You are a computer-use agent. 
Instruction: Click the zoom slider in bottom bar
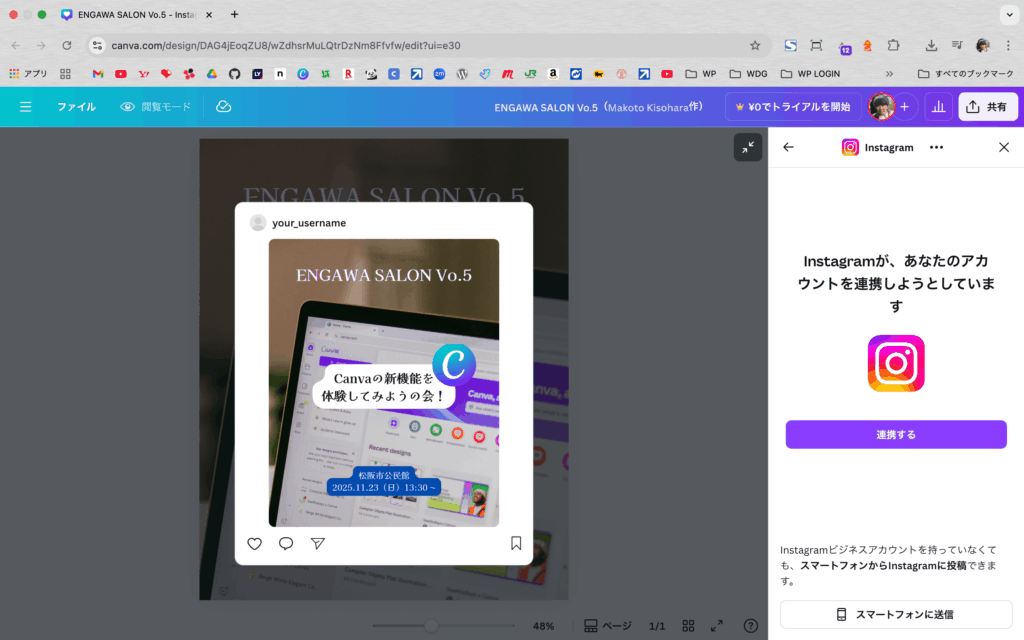point(432,626)
